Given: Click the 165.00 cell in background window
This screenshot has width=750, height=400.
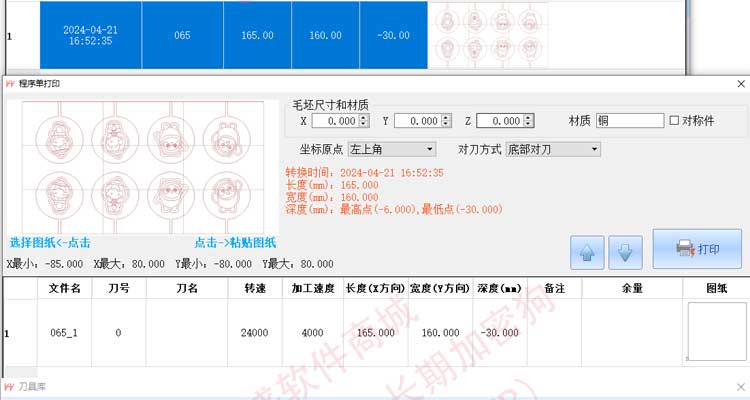Looking at the screenshot, I should click(257, 35).
